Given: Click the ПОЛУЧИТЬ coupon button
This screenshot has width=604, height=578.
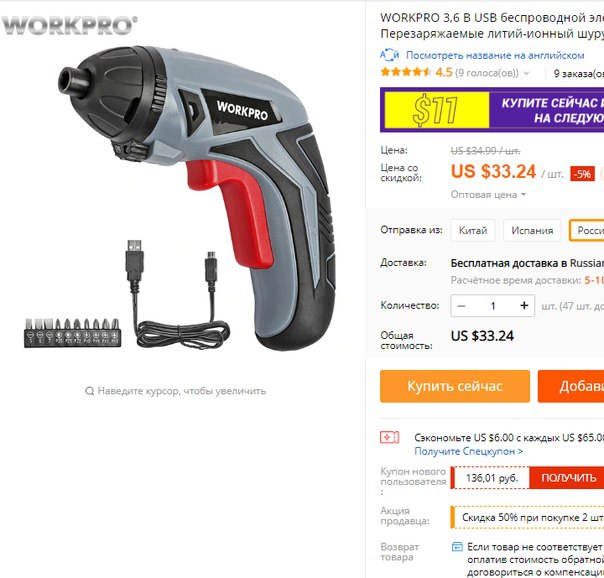Looking at the screenshot, I should click(x=567, y=477).
